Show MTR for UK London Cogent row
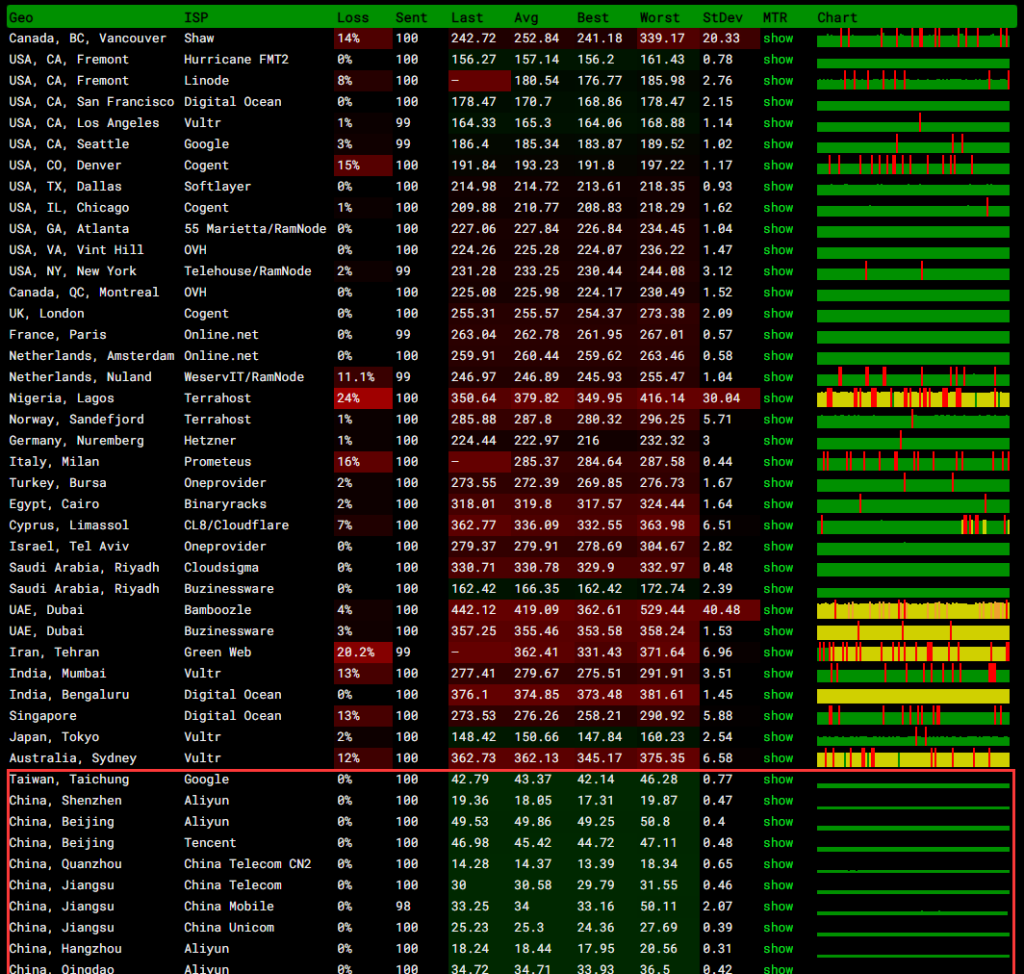 pos(777,313)
